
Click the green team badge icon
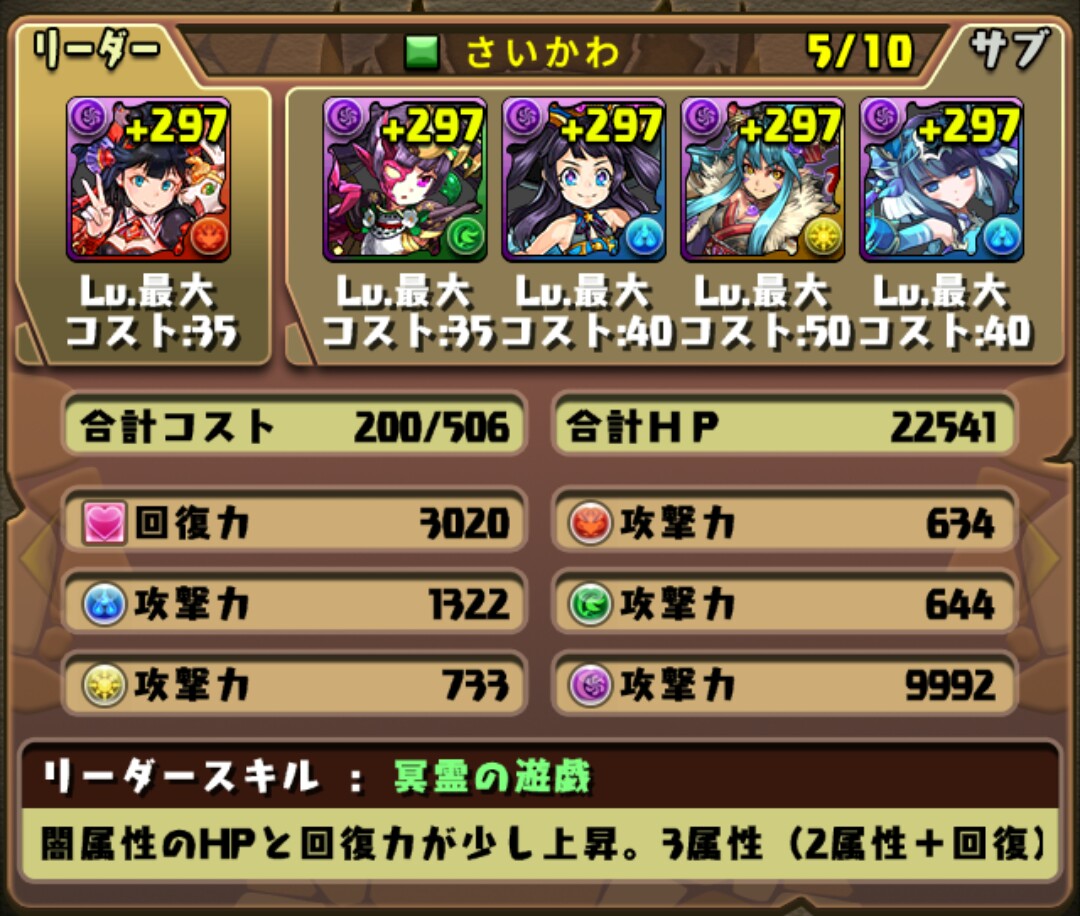point(422,53)
